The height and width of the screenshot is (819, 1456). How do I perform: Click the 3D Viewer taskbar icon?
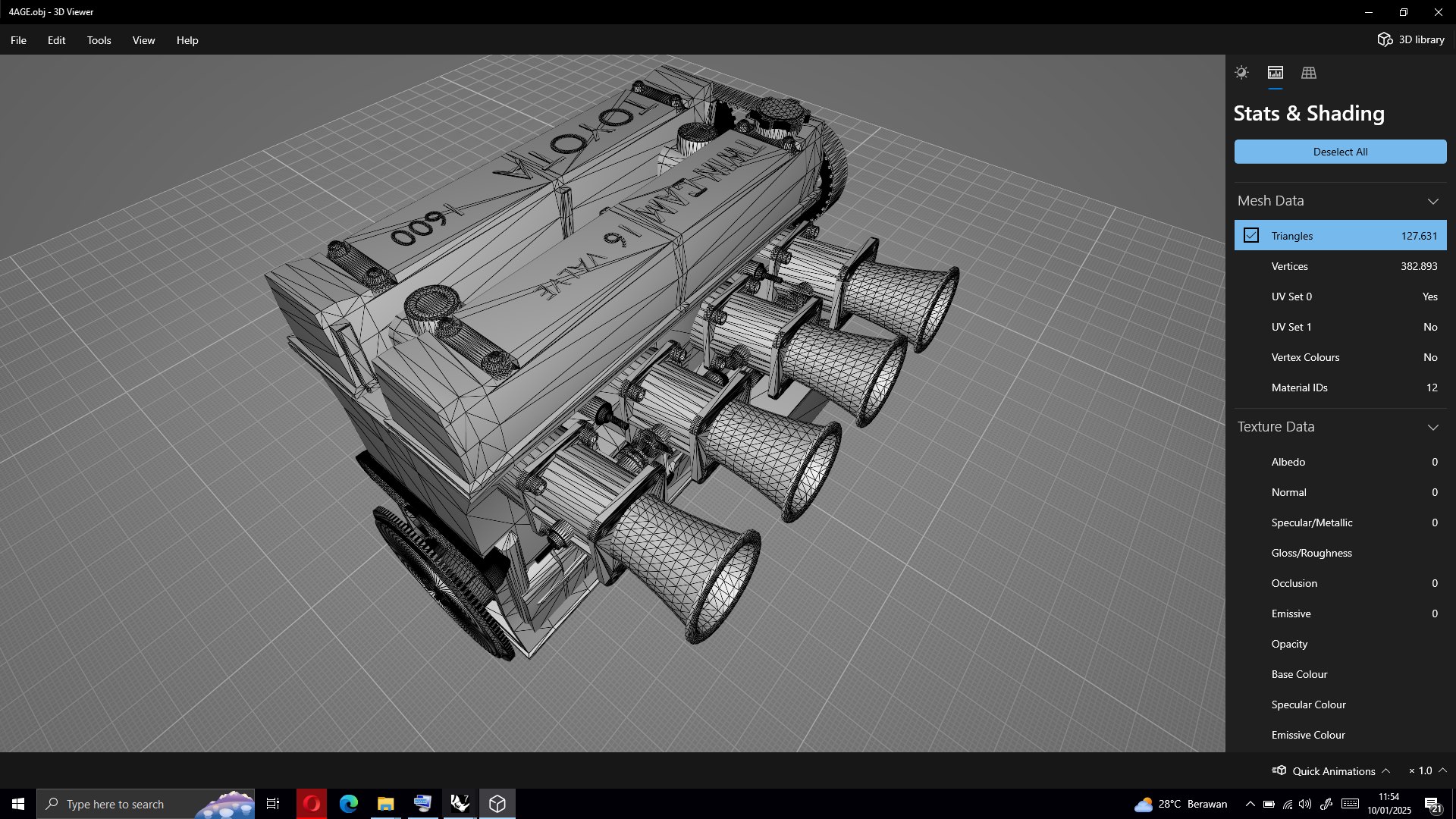coord(497,804)
